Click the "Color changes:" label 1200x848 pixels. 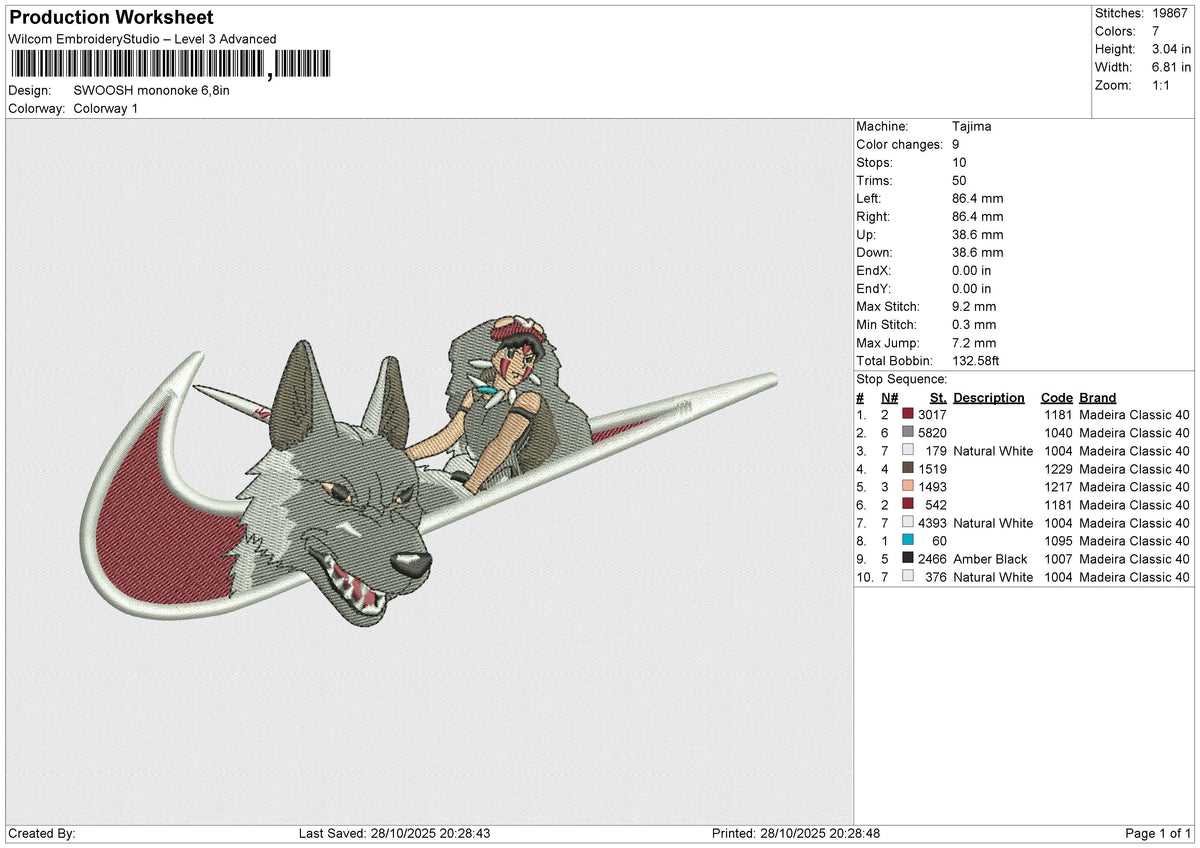click(x=900, y=145)
